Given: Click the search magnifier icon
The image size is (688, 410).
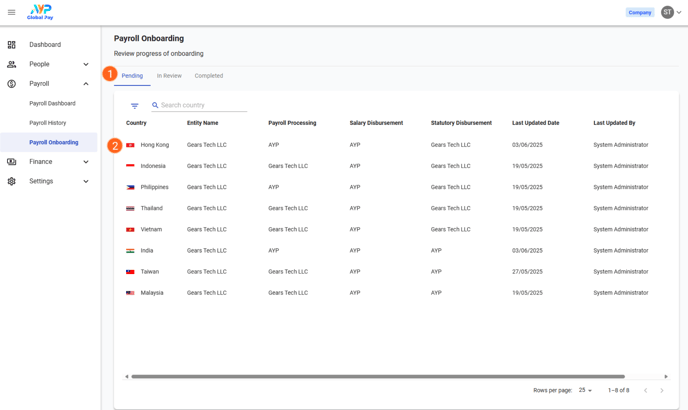Looking at the screenshot, I should 155,105.
